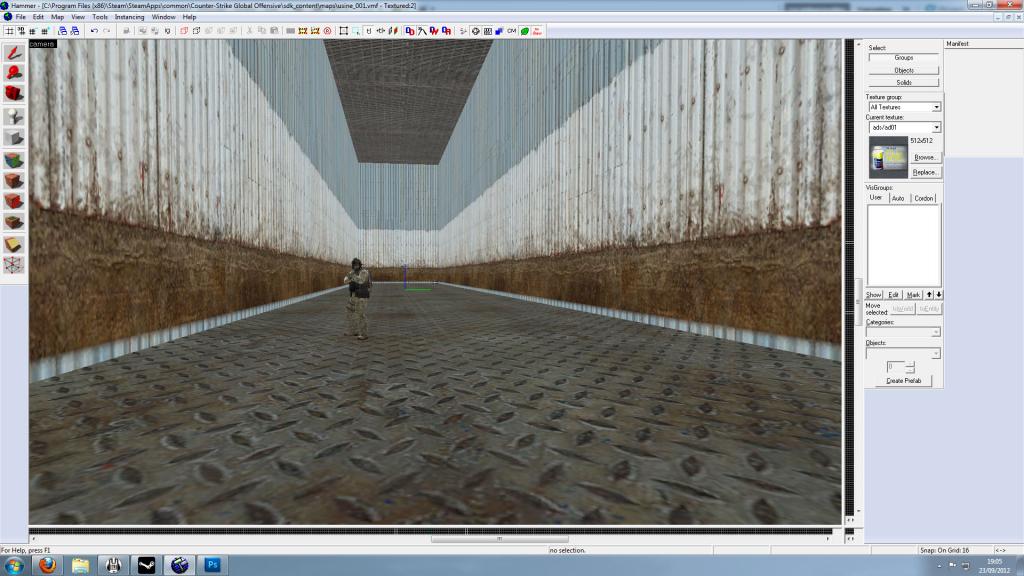This screenshot has height=576, width=1024.
Task: Click the Load Window State icon
Action: [x=63, y=31]
